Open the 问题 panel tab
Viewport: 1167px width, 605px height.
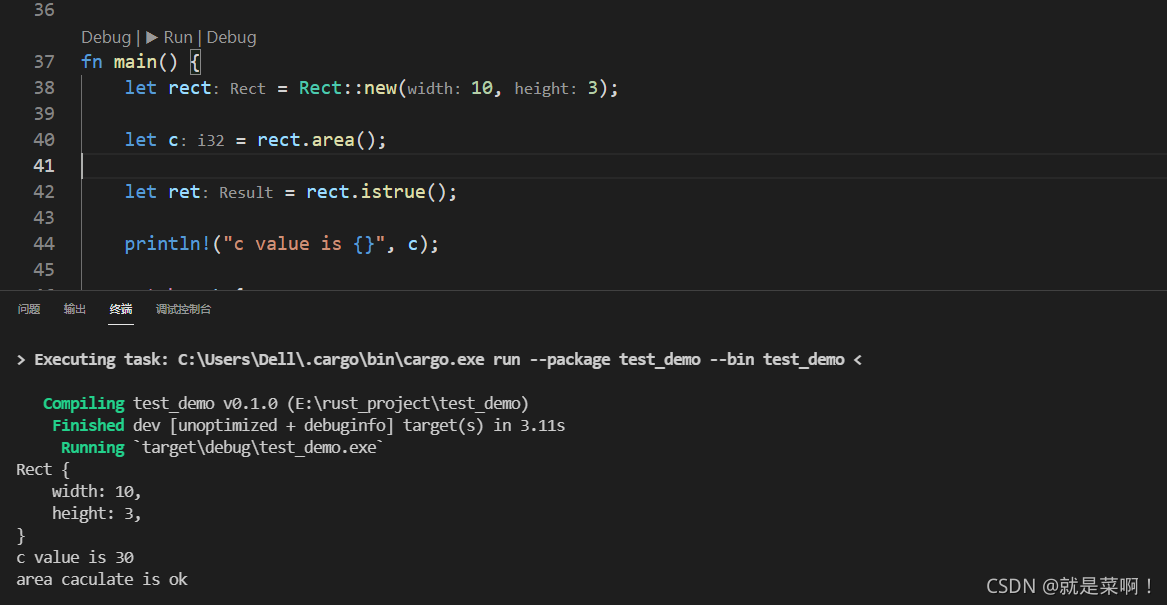[29, 309]
